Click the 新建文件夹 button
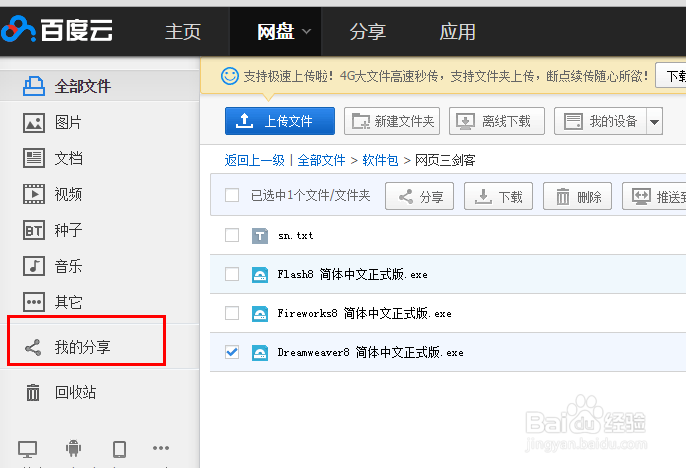Screen dimensions: 686x468 tap(392, 121)
